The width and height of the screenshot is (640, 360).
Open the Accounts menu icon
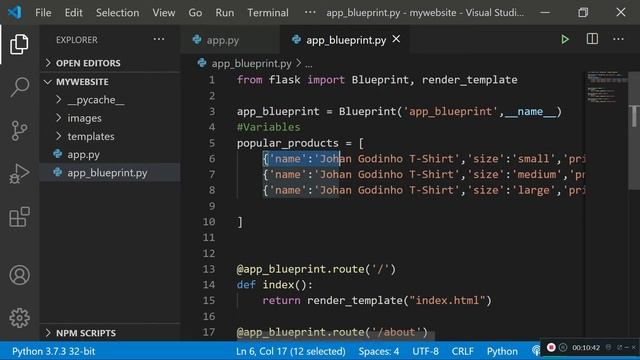tap(19, 275)
